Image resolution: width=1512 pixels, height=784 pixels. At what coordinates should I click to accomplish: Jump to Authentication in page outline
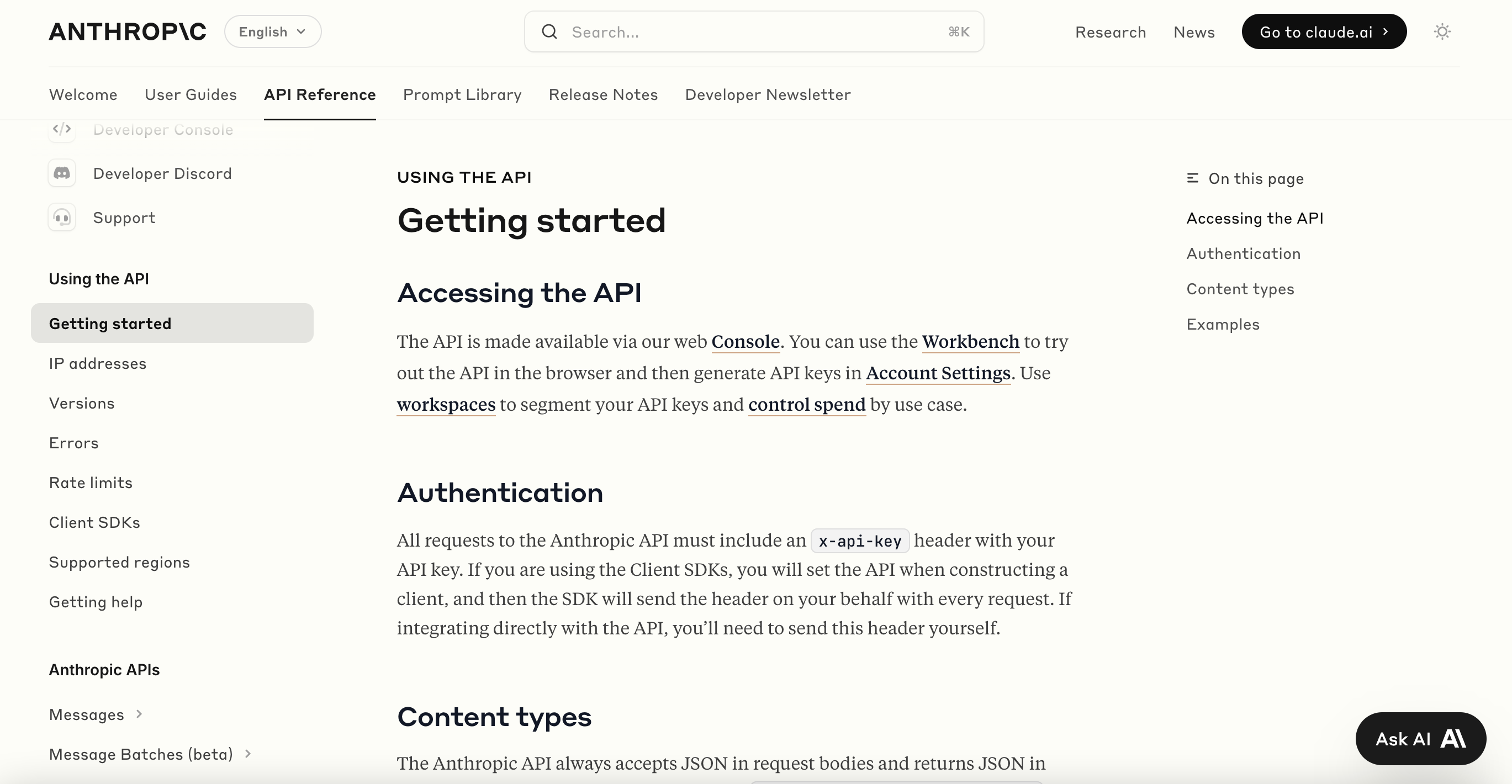[x=1244, y=253]
